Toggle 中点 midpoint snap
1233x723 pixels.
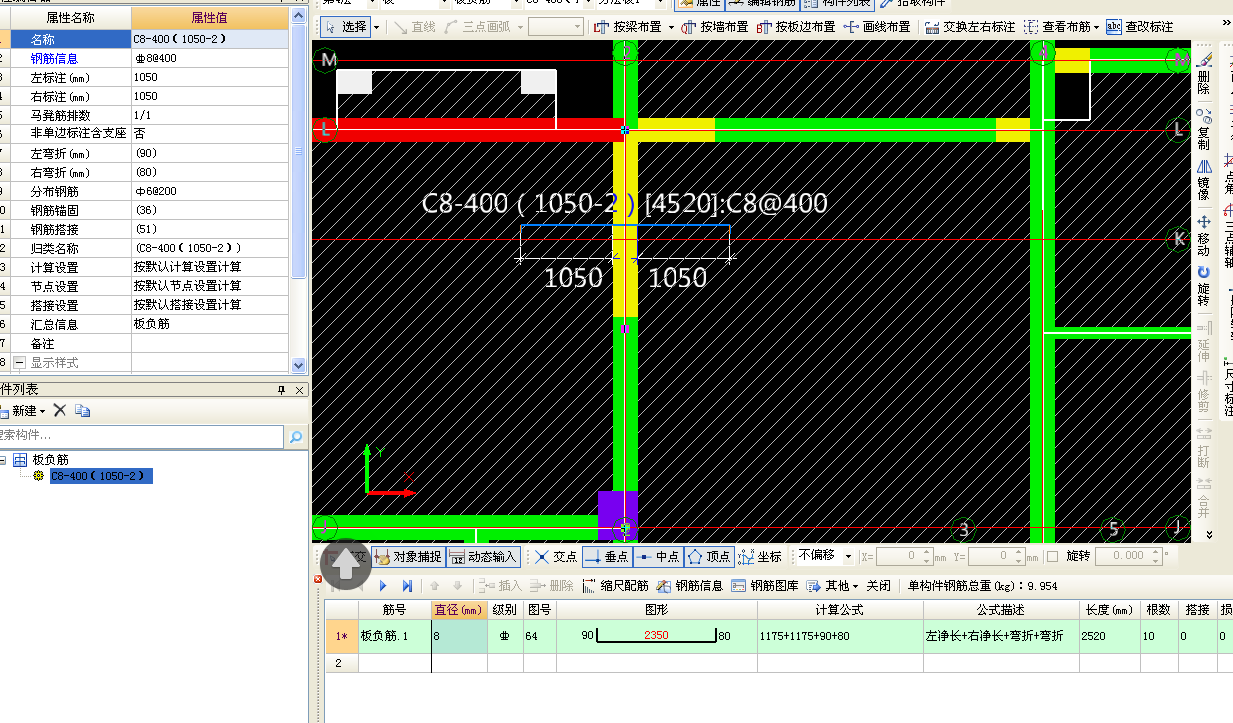click(658, 557)
